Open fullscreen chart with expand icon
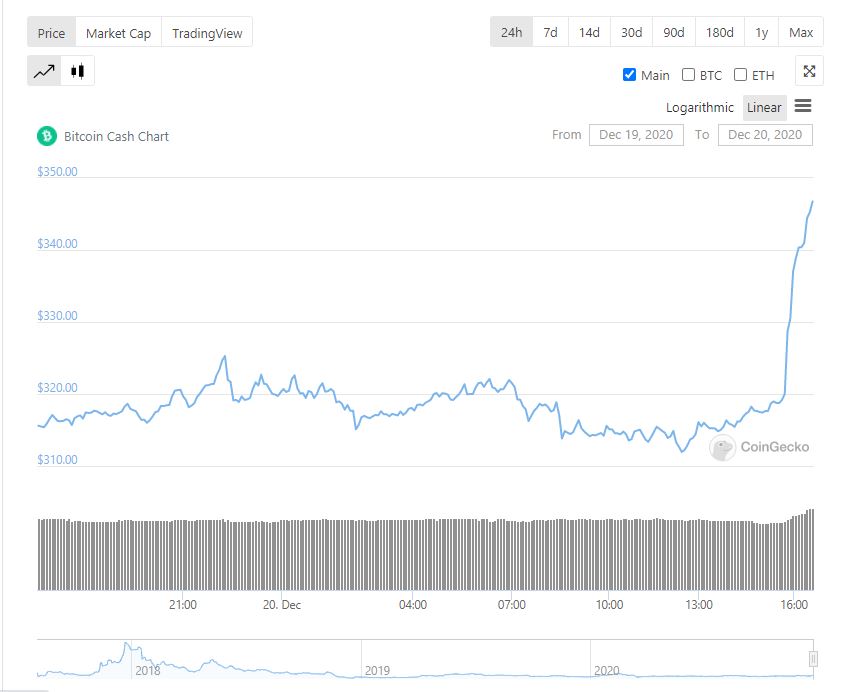The width and height of the screenshot is (844, 692). pos(809,71)
